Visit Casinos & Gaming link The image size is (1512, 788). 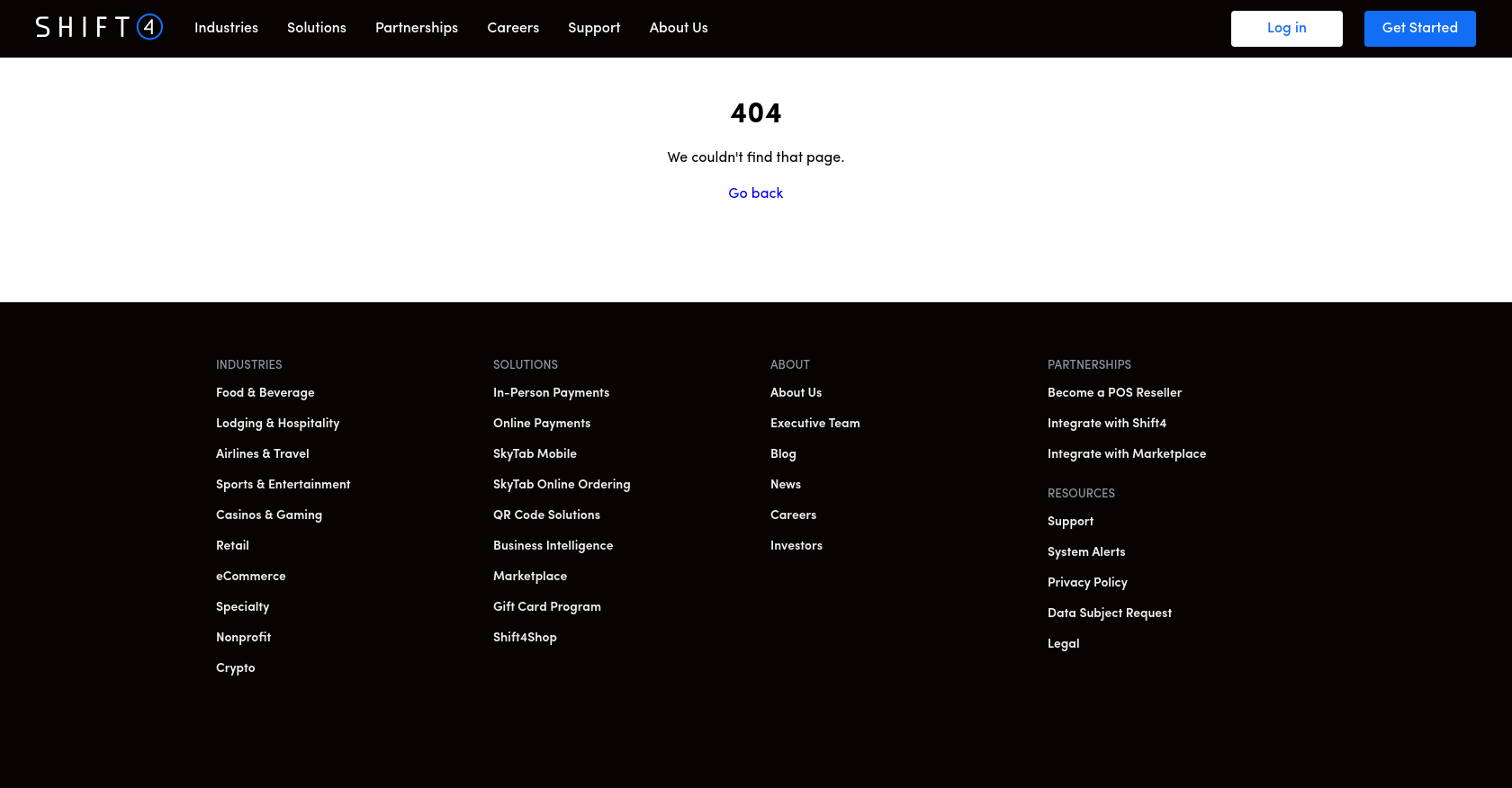[269, 515]
